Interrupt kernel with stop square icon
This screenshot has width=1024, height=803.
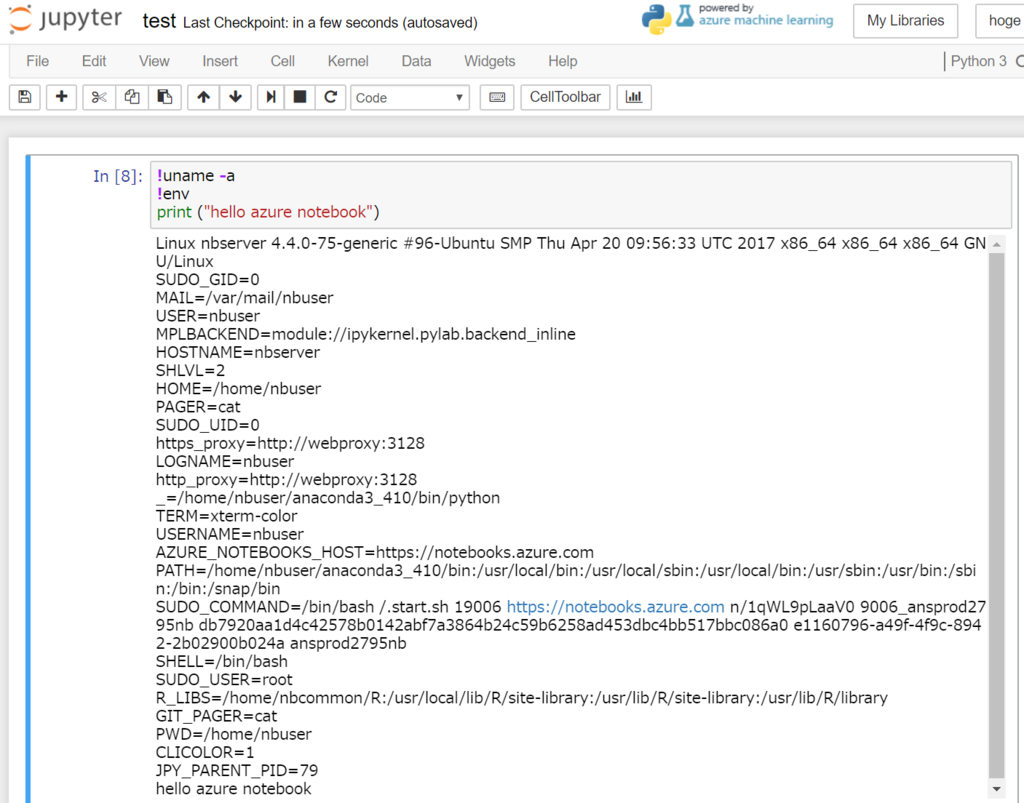pos(300,97)
